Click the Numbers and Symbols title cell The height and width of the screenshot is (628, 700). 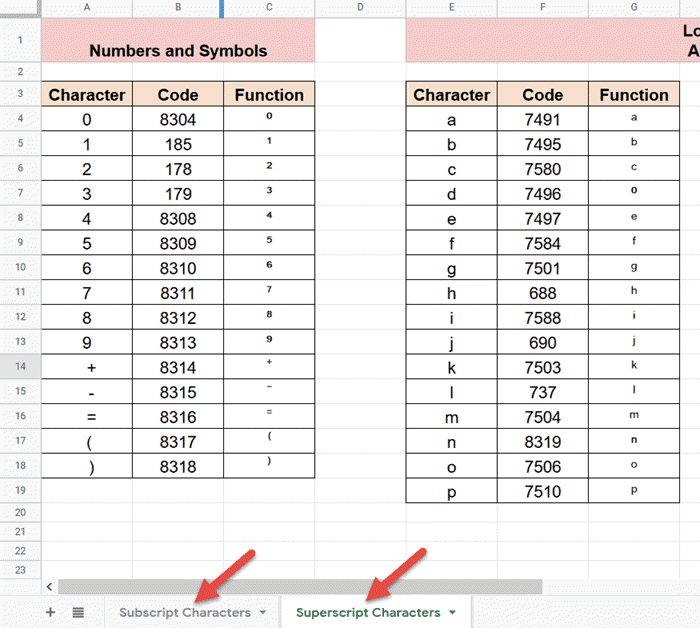(x=178, y=40)
